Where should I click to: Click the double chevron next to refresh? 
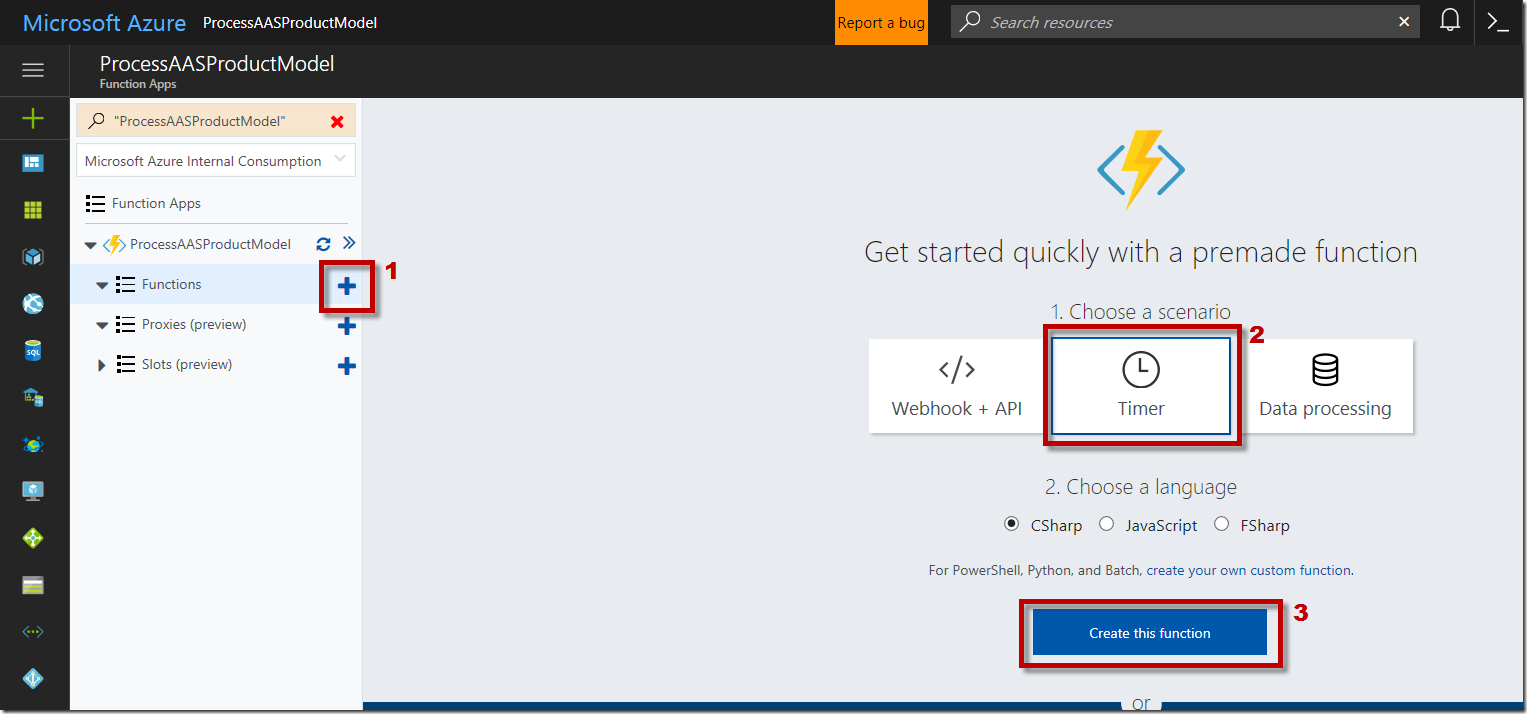pyautogui.click(x=349, y=243)
